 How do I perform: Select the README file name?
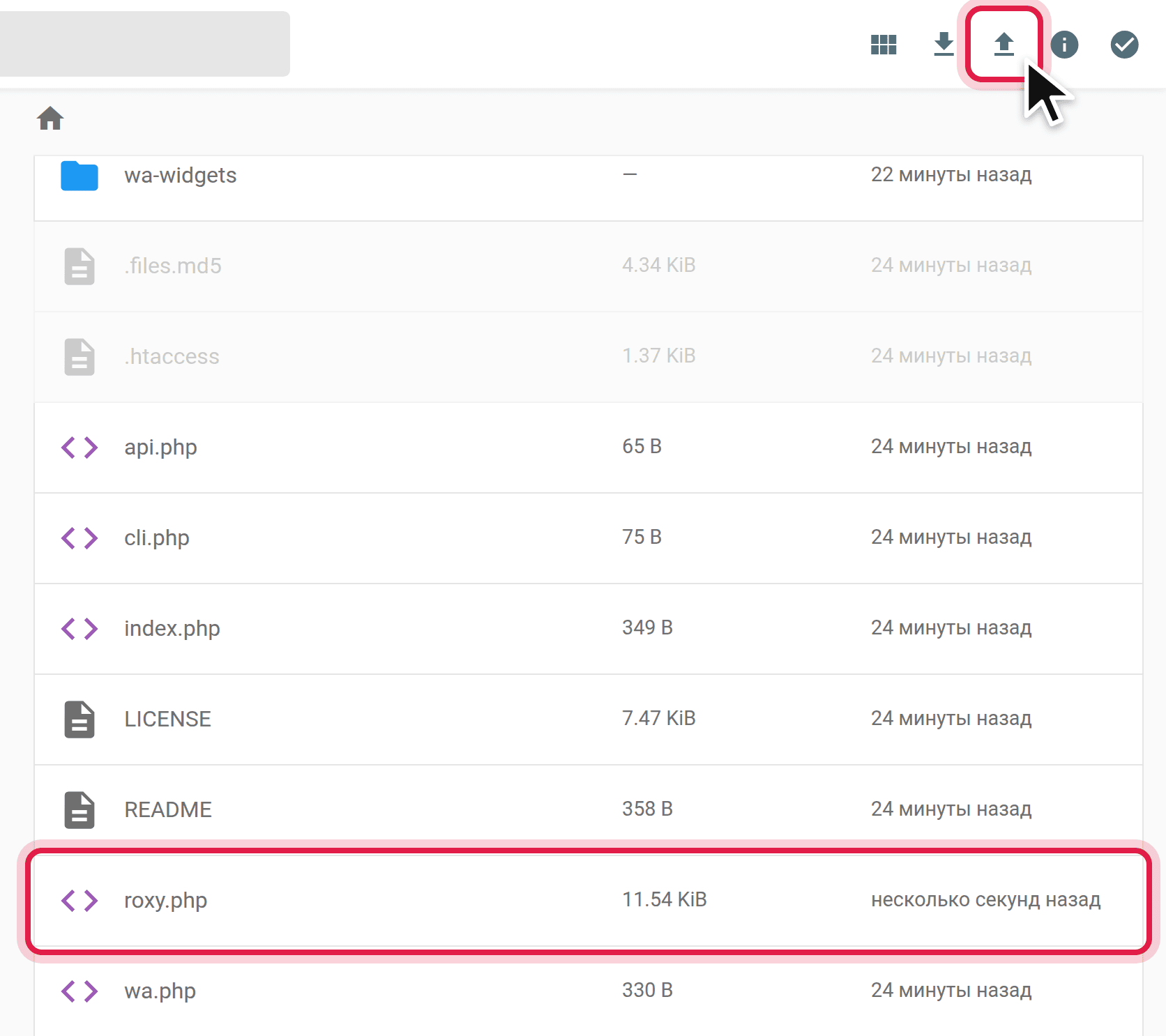168,809
